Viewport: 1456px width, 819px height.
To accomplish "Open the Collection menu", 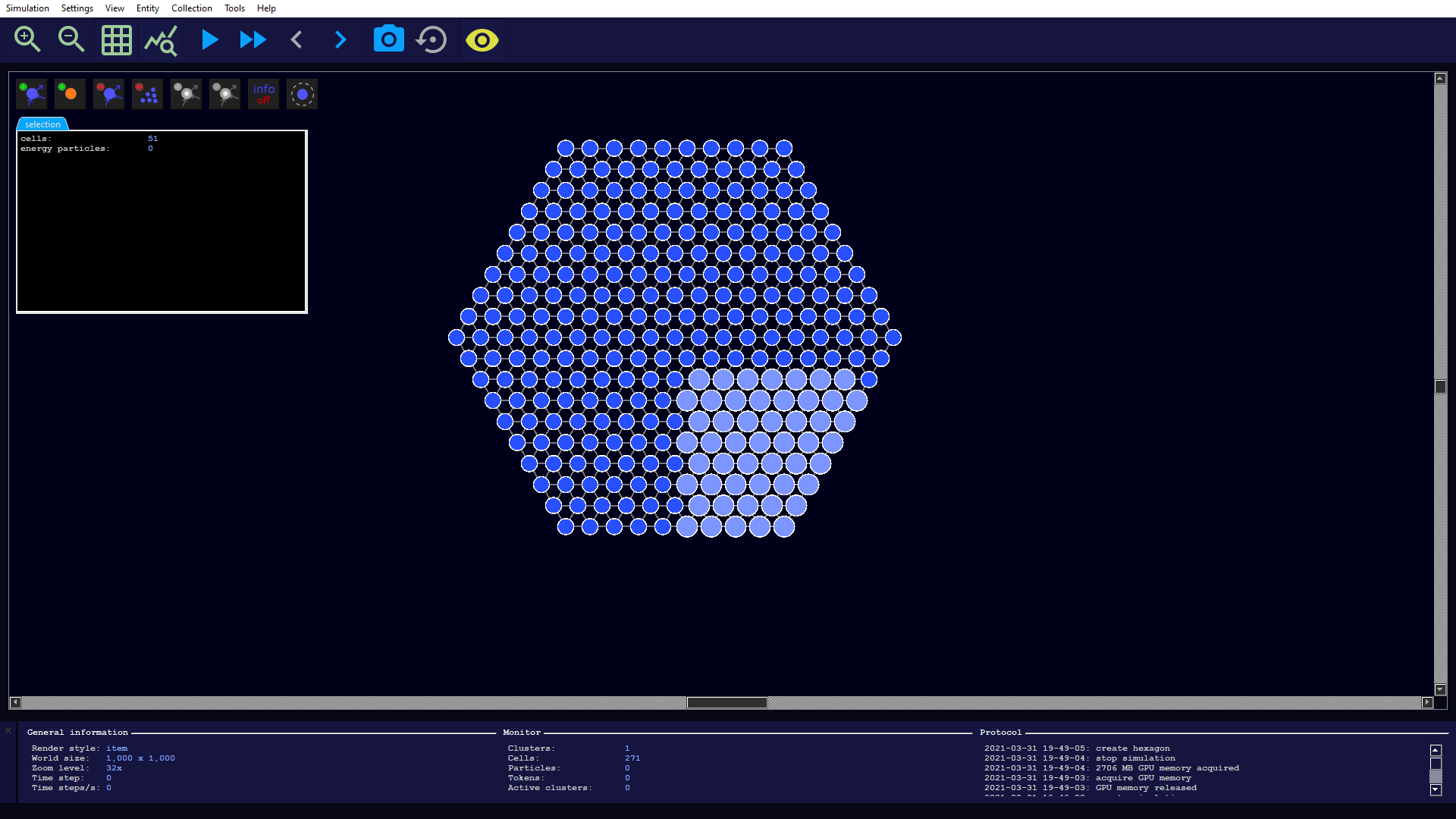I will tap(191, 8).
